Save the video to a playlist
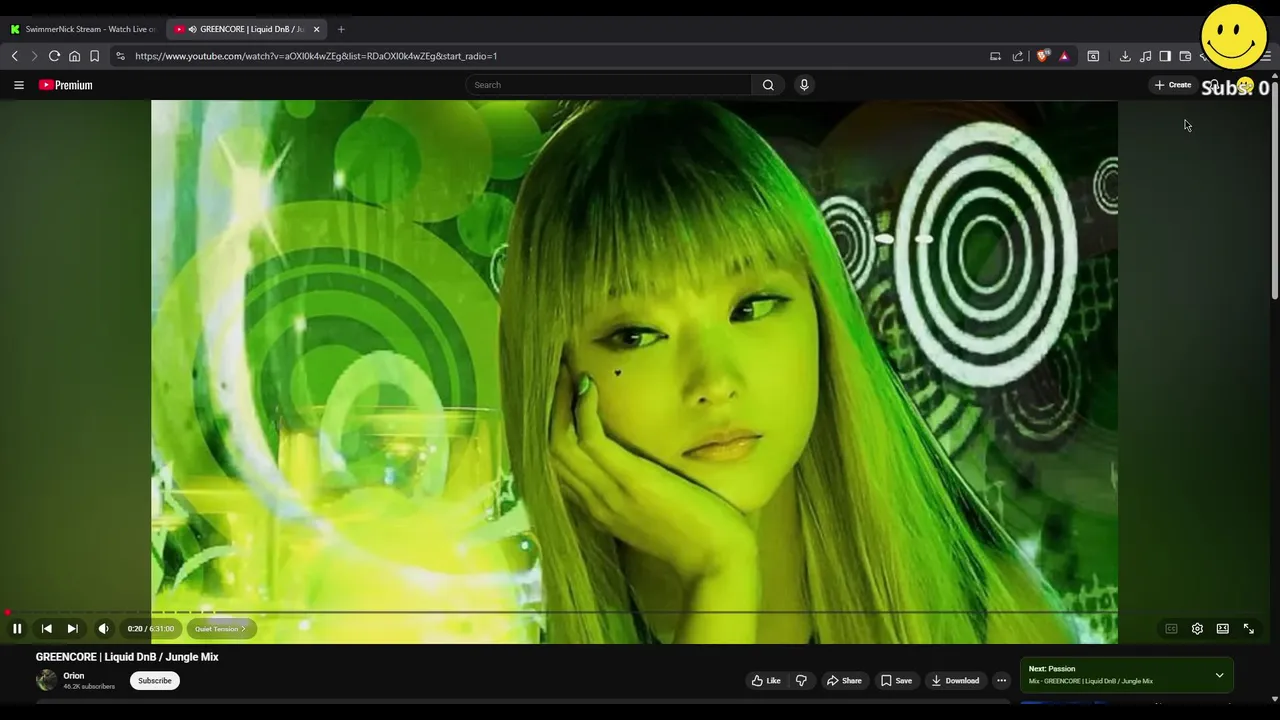Viewport: 1280px width, 720px height. point(896,681)
